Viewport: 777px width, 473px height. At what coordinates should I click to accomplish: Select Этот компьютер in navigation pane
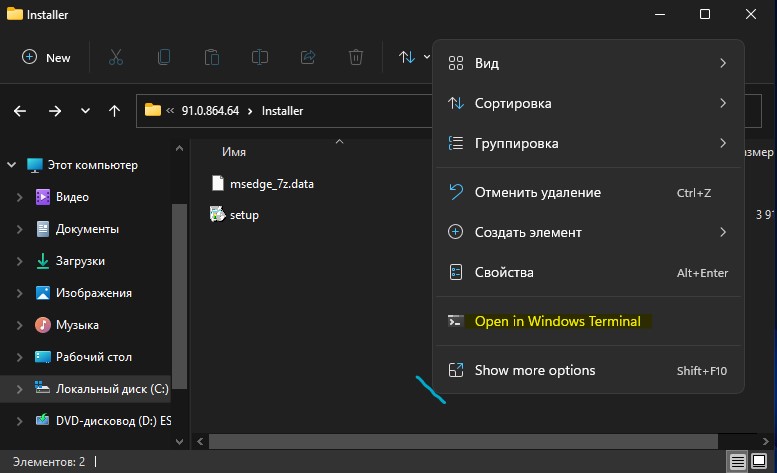click(93, 165)
